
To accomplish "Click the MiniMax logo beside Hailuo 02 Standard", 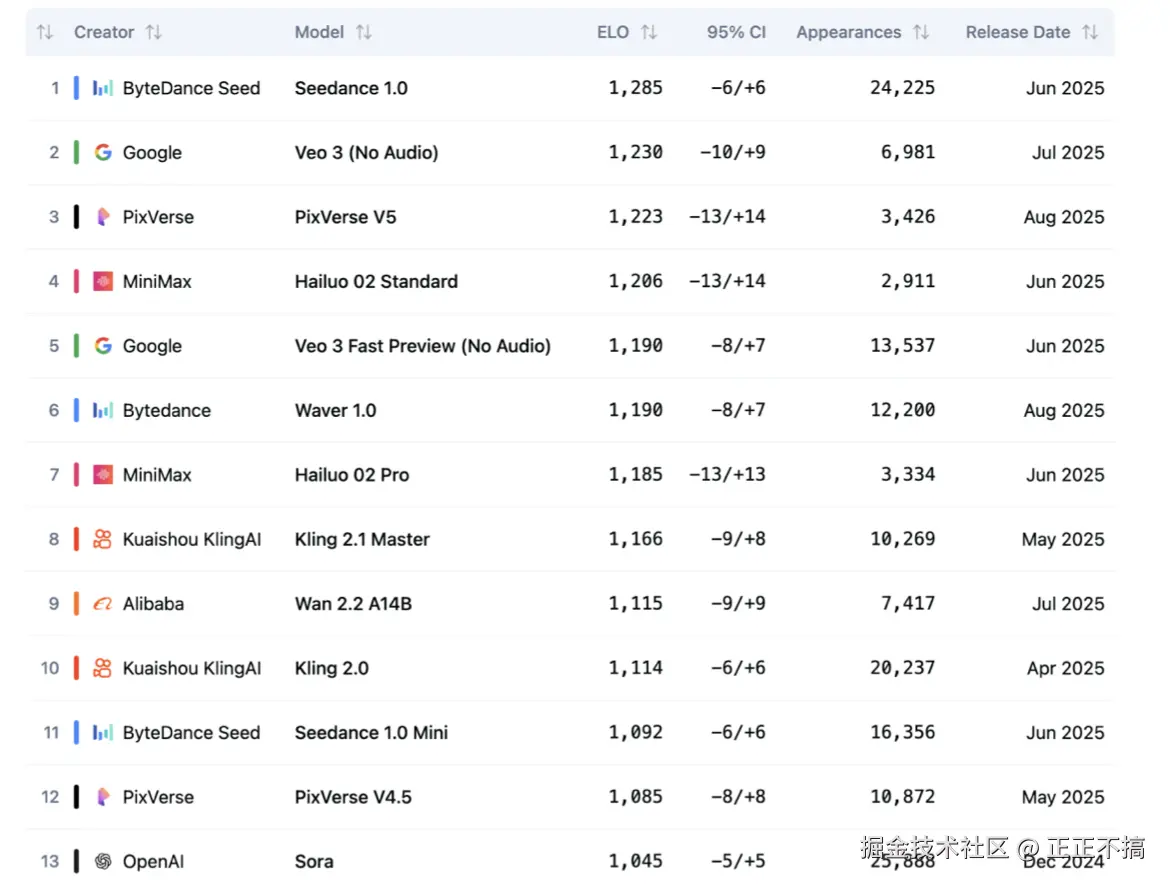I will point(103,282).
